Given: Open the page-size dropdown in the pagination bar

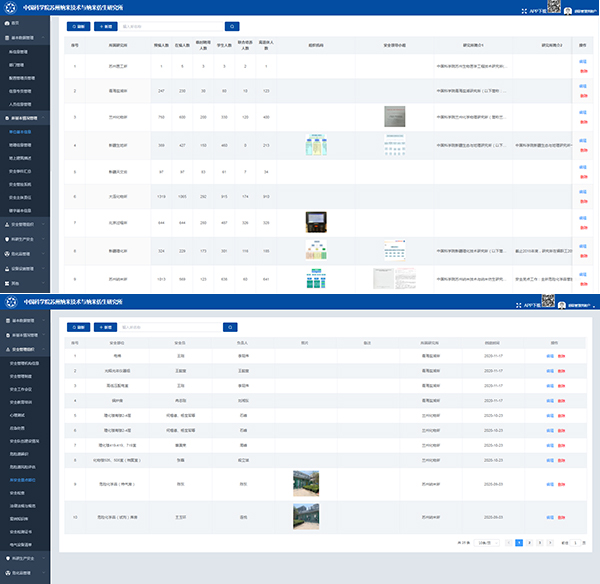Looking at the screenshot, I should pos(486,542).
